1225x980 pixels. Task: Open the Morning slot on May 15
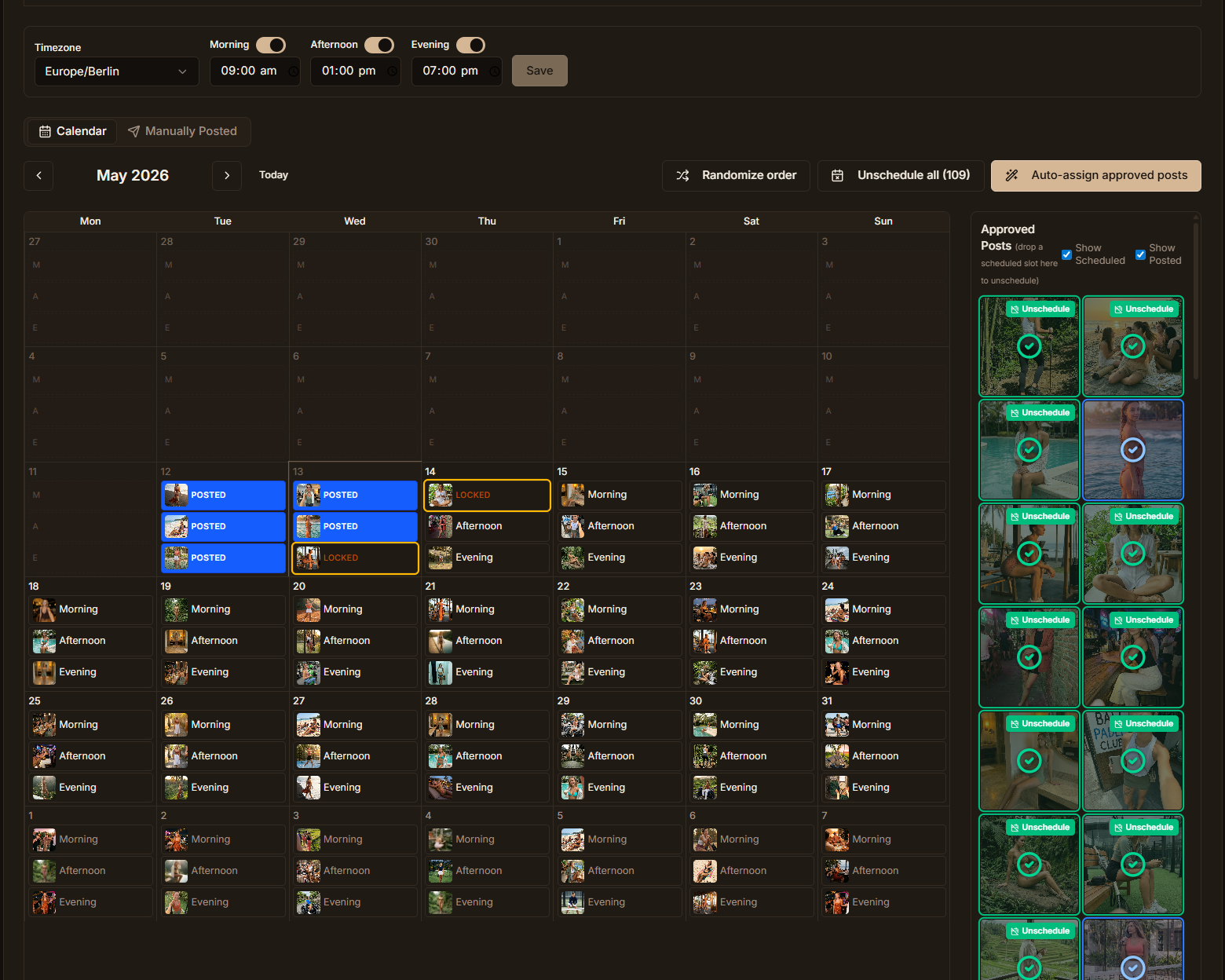(620, 495)
